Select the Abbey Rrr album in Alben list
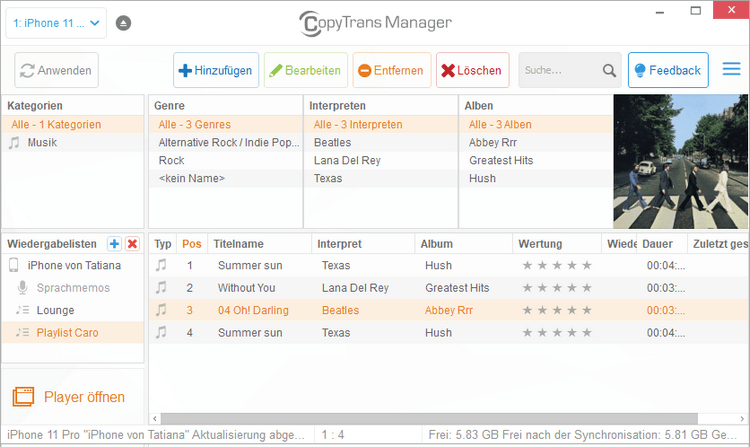 point(536,142)
